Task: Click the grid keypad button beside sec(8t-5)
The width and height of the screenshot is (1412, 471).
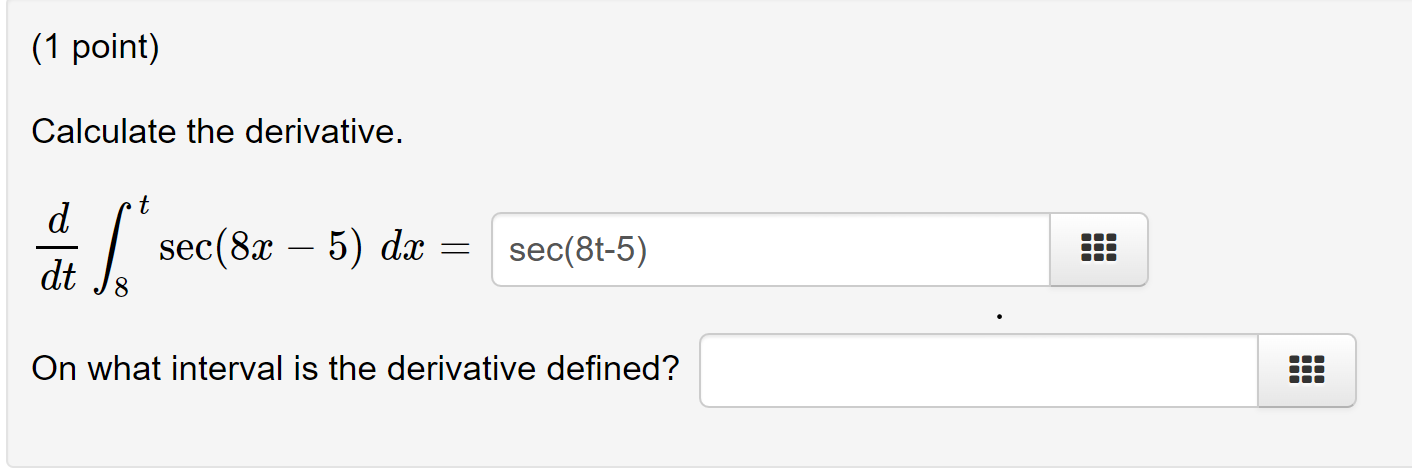Action: pos(1099,249)
